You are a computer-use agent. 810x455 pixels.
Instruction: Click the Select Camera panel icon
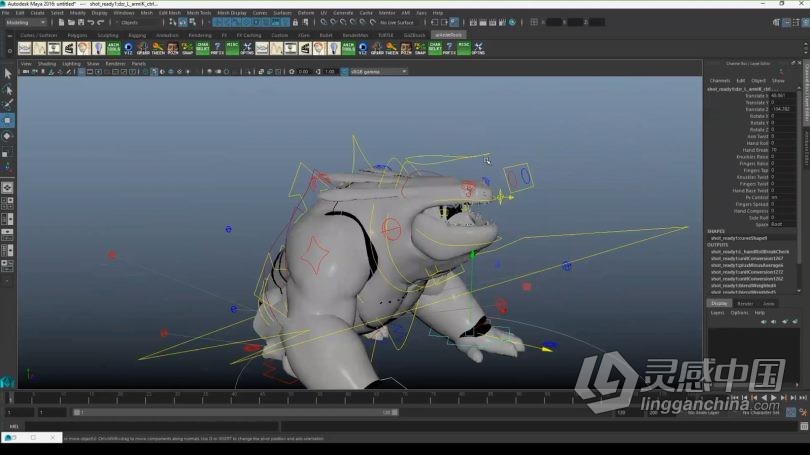(25, 72)
